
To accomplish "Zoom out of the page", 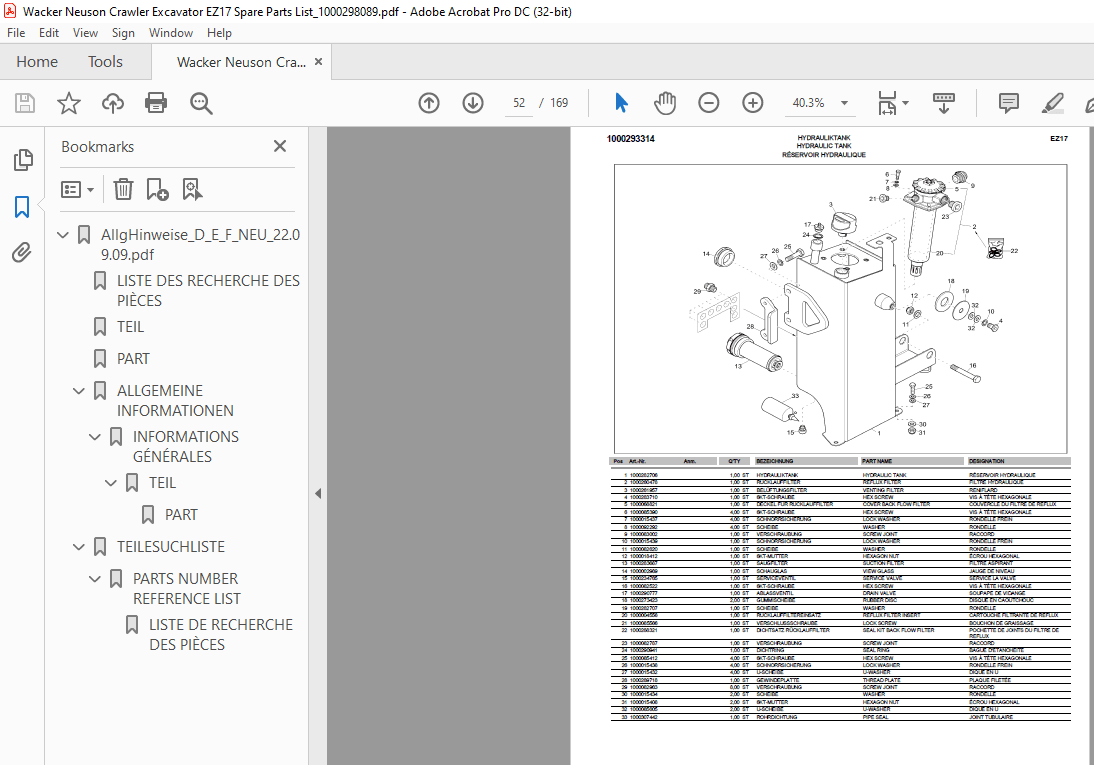I will pyautogui.click(x=709, y=103).
